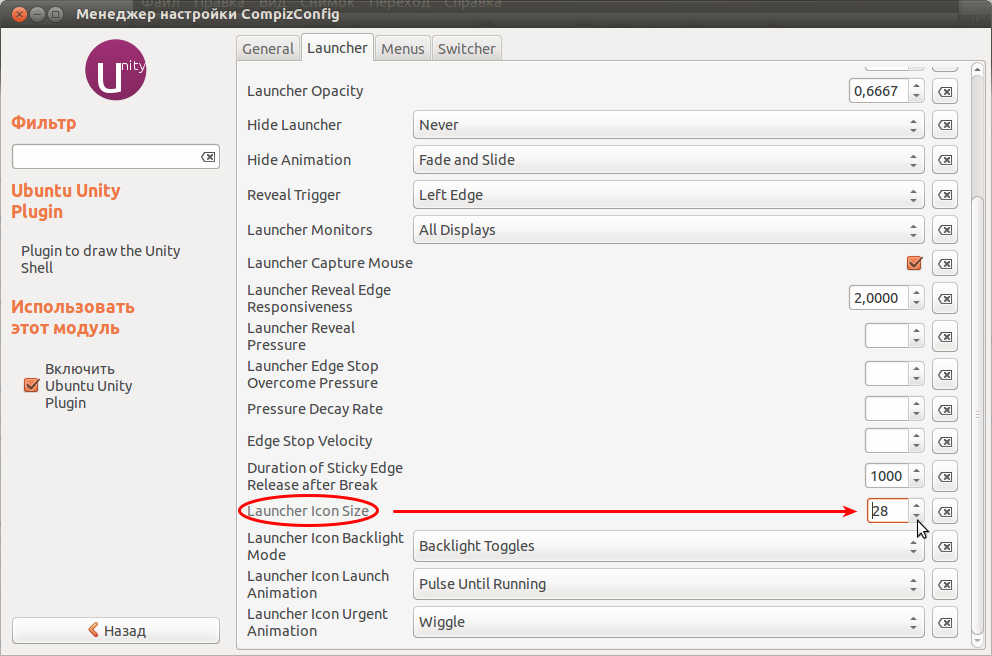Increase Launcher Reveal Edge Responsiveness value
992x656 pixels.
tap(916, 292)
